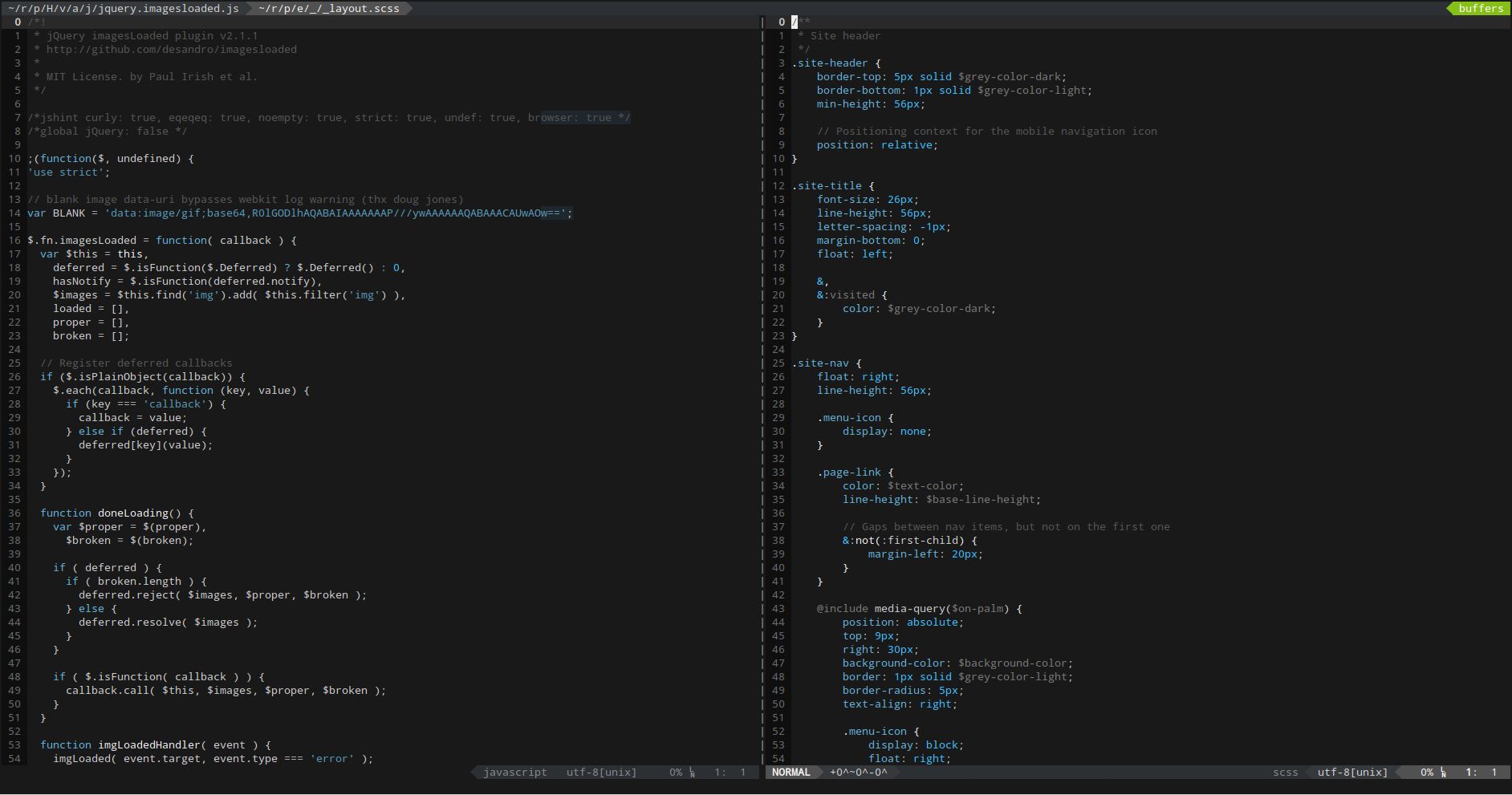Click the border-top property line
The width and height of the screenshot is (1512, 795).
(941, 76)
